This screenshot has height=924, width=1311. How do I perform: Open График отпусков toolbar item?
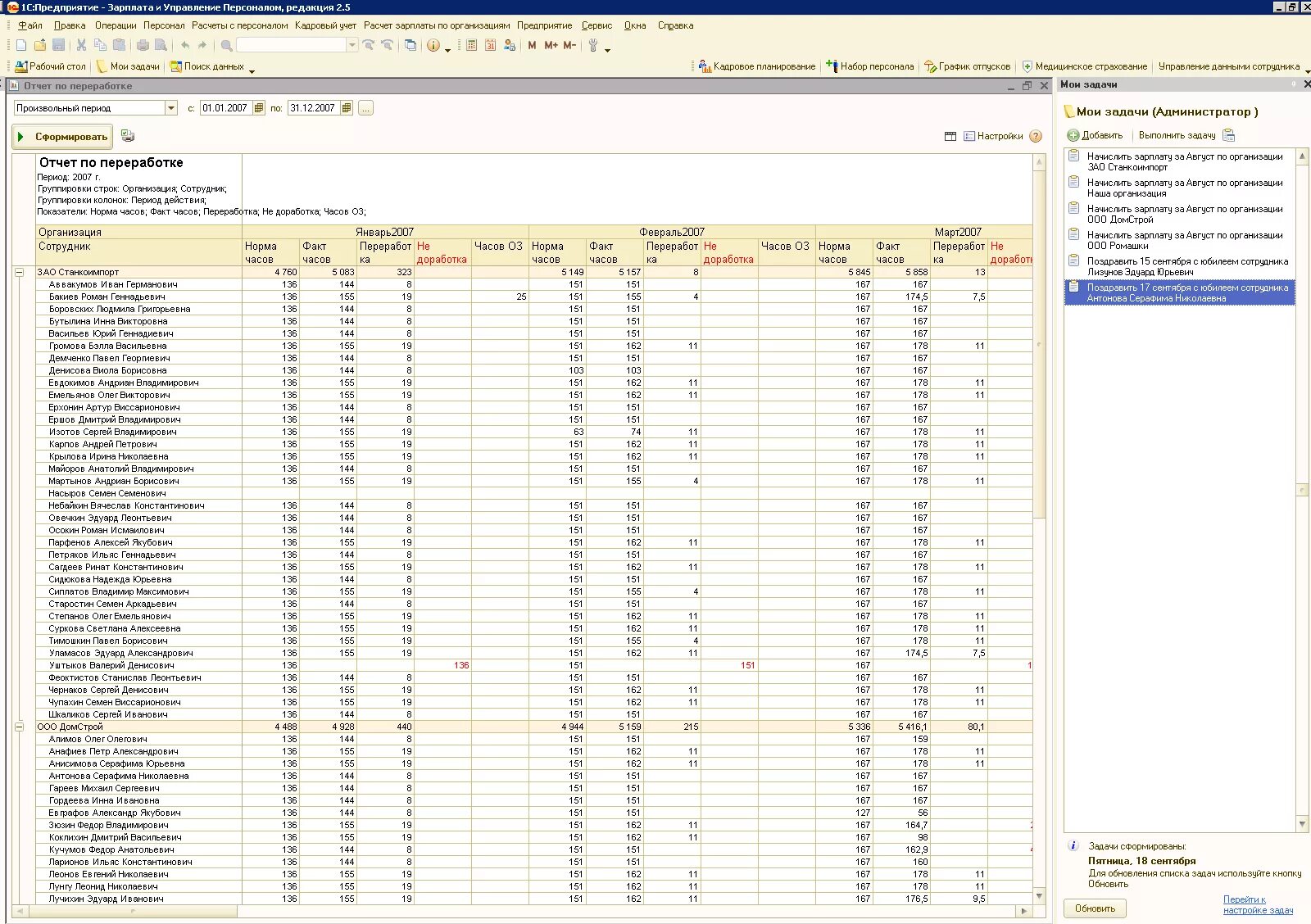click(968, 66)
